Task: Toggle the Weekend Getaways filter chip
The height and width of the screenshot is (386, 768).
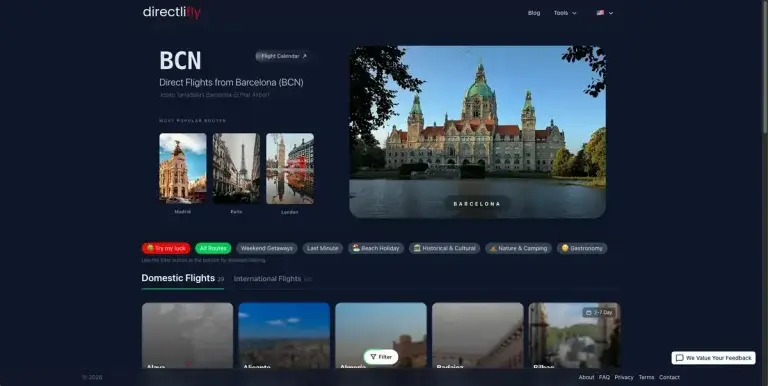Action: pyautogui.click(x=266, y=248)
